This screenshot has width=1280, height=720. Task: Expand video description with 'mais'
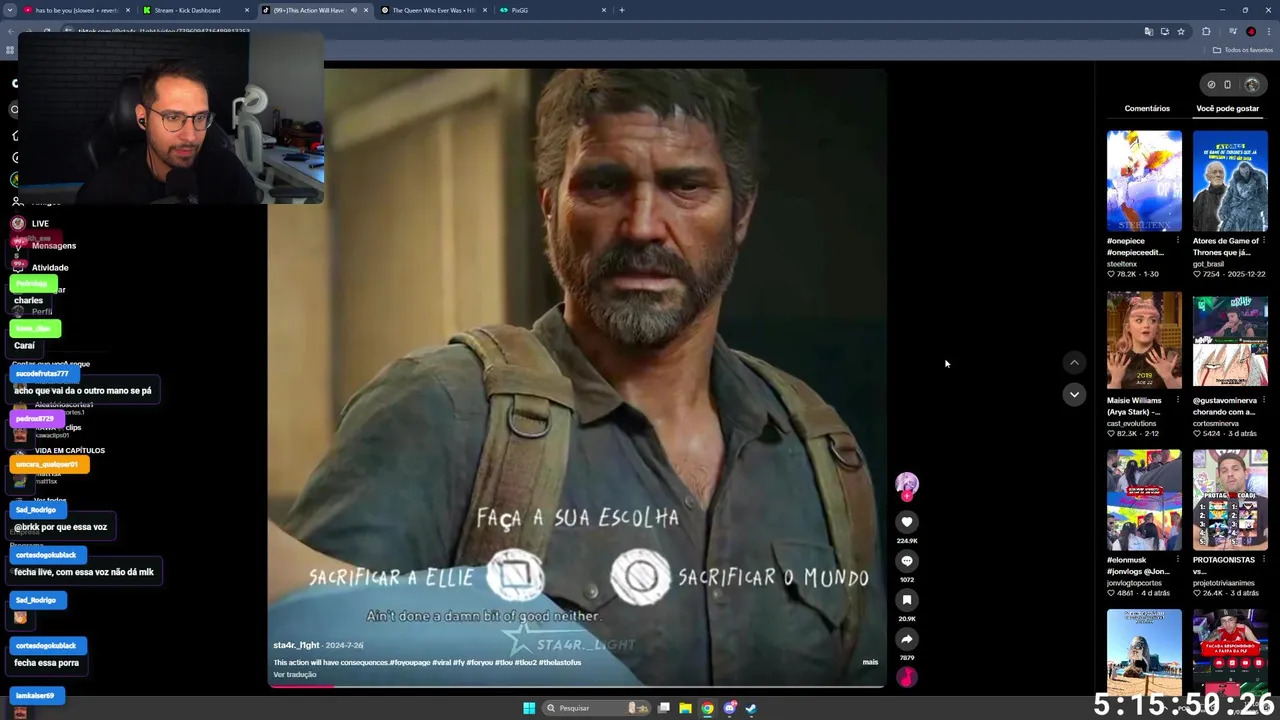coord(870,662)
